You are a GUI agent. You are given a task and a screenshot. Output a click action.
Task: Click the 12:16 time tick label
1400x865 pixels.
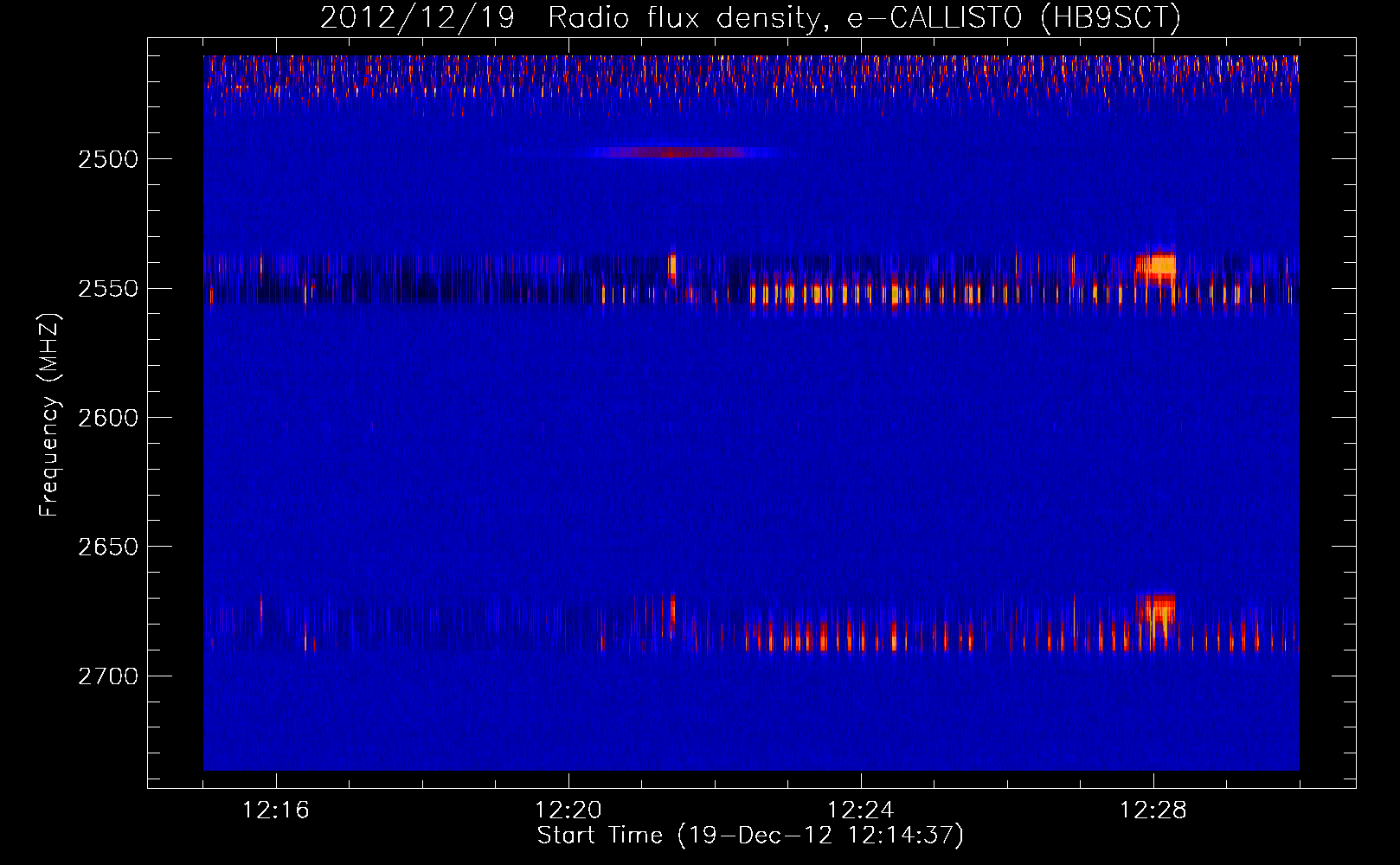point(276,811)
